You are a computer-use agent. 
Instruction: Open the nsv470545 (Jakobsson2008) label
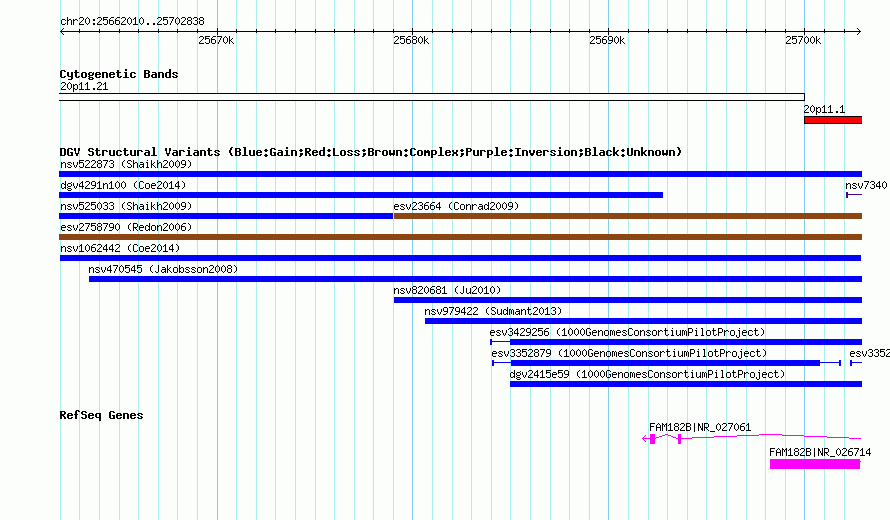(163, 269)
